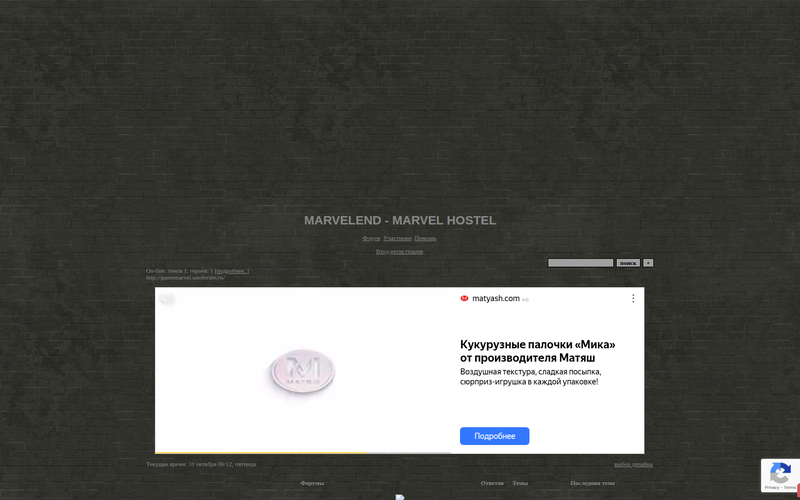Focus the forum search input field
800x500 pixels.
coord(580,263)
